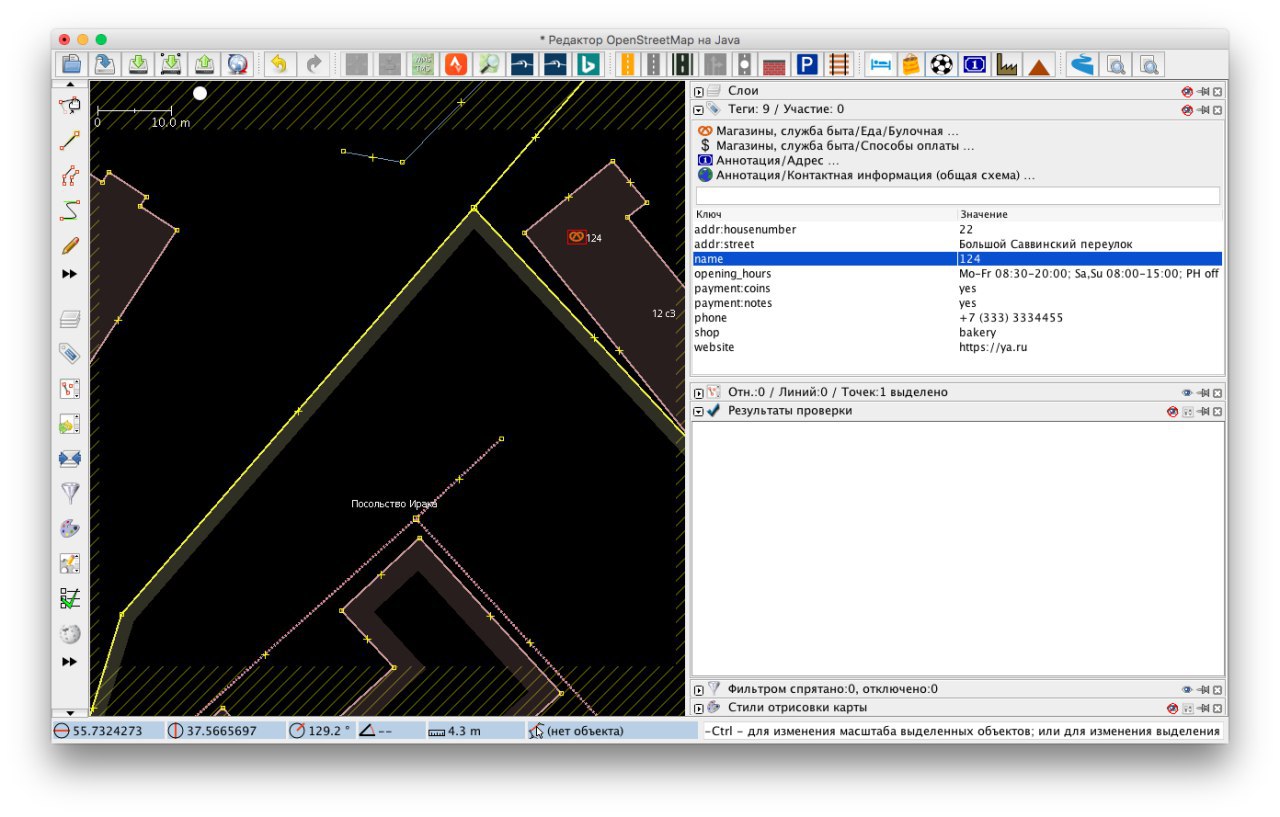Click the download map data icon
The width and height of the screenshot is (1280, 817).
pos(138,64)
